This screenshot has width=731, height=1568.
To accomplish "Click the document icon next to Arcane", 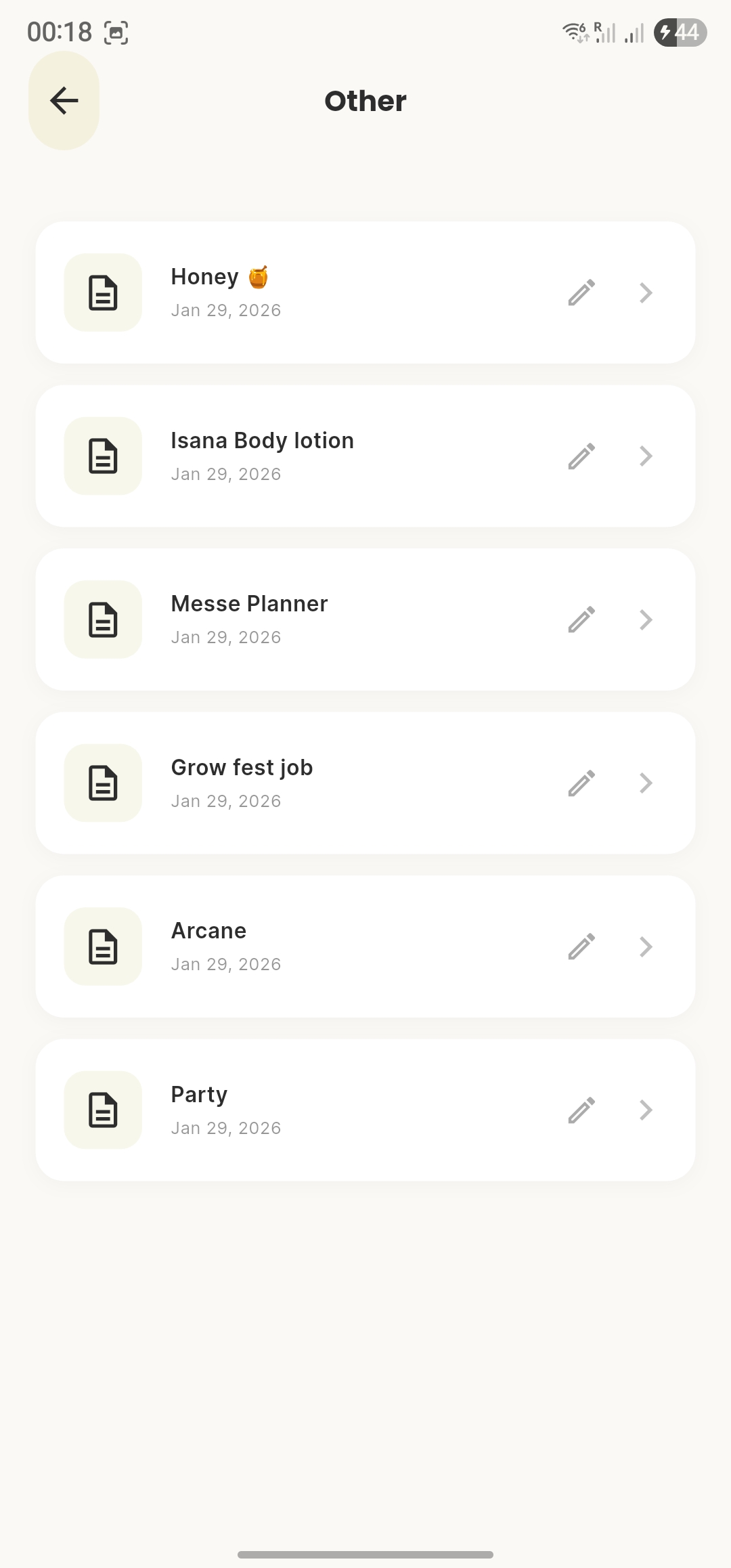I will (x=103, y=946).
